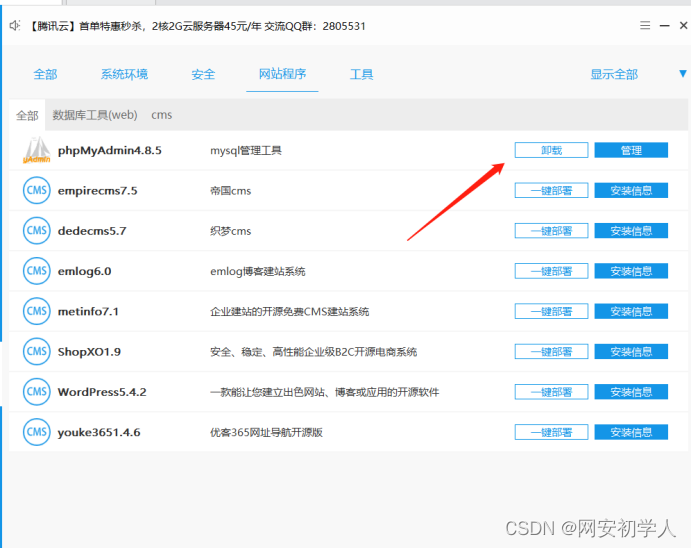Click the speaker announcement icon
This screenshot has height=548, width=692.
15,26
